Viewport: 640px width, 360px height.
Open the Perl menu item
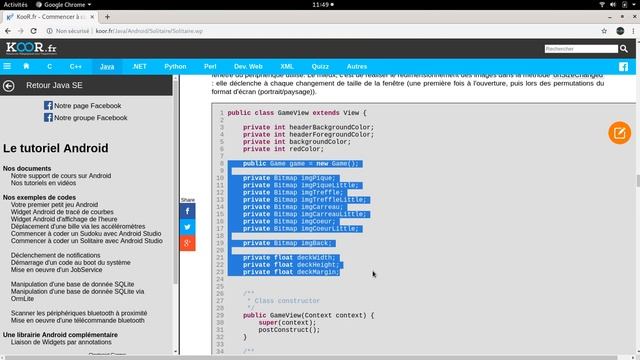point(210,67)
